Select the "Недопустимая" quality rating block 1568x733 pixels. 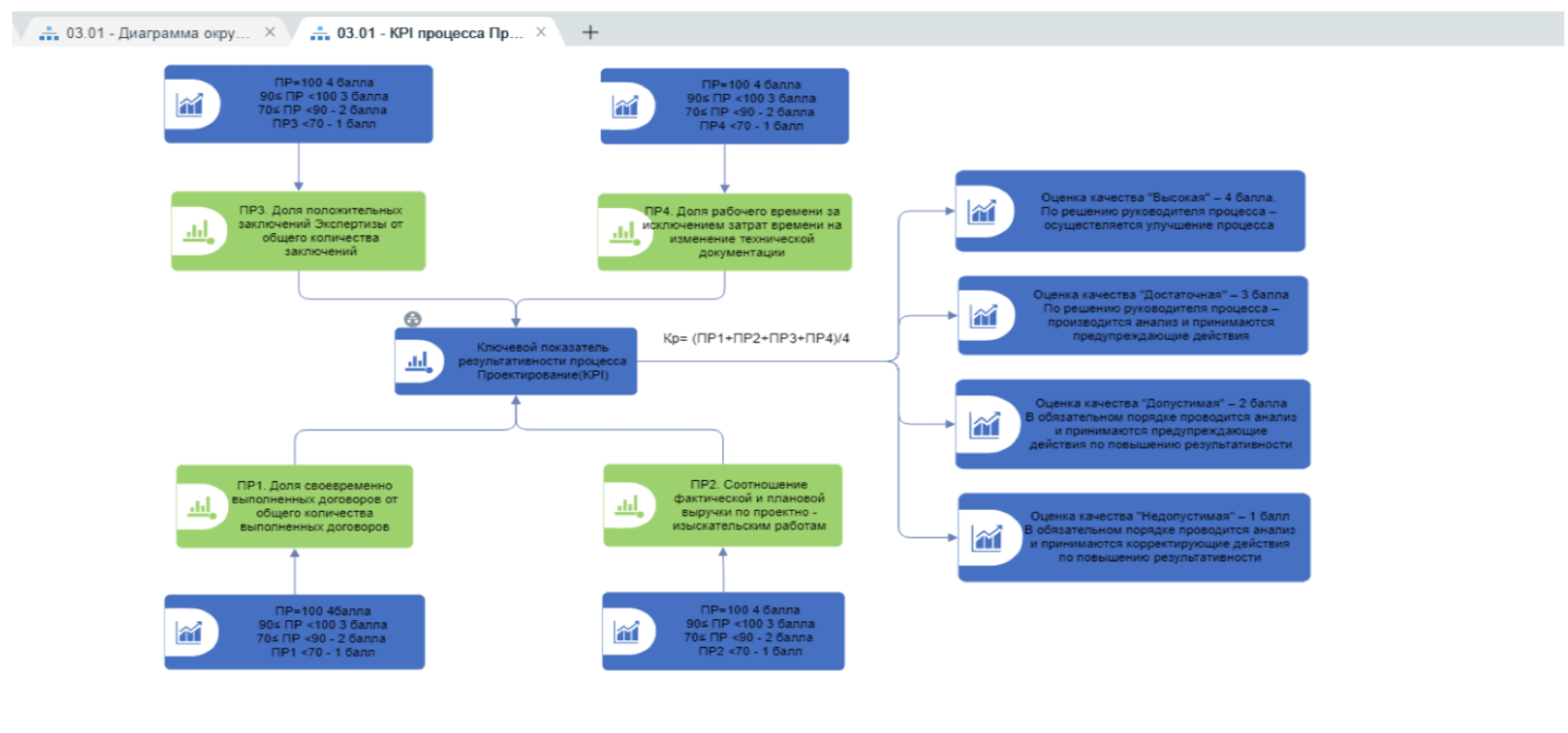[1159, 538]
